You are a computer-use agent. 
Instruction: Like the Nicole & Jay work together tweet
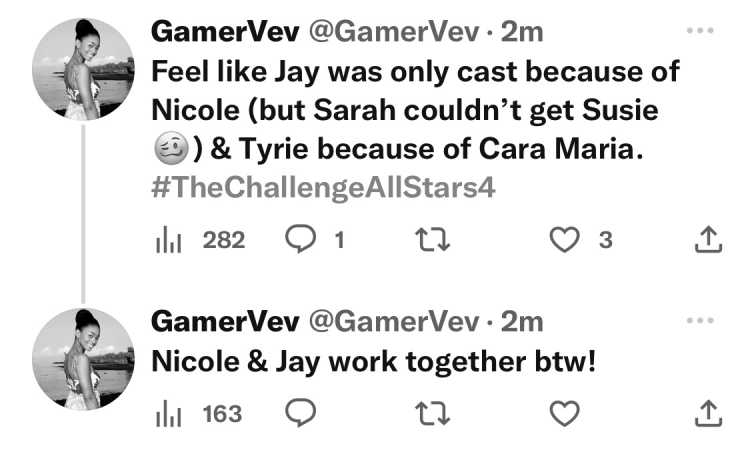564,414
